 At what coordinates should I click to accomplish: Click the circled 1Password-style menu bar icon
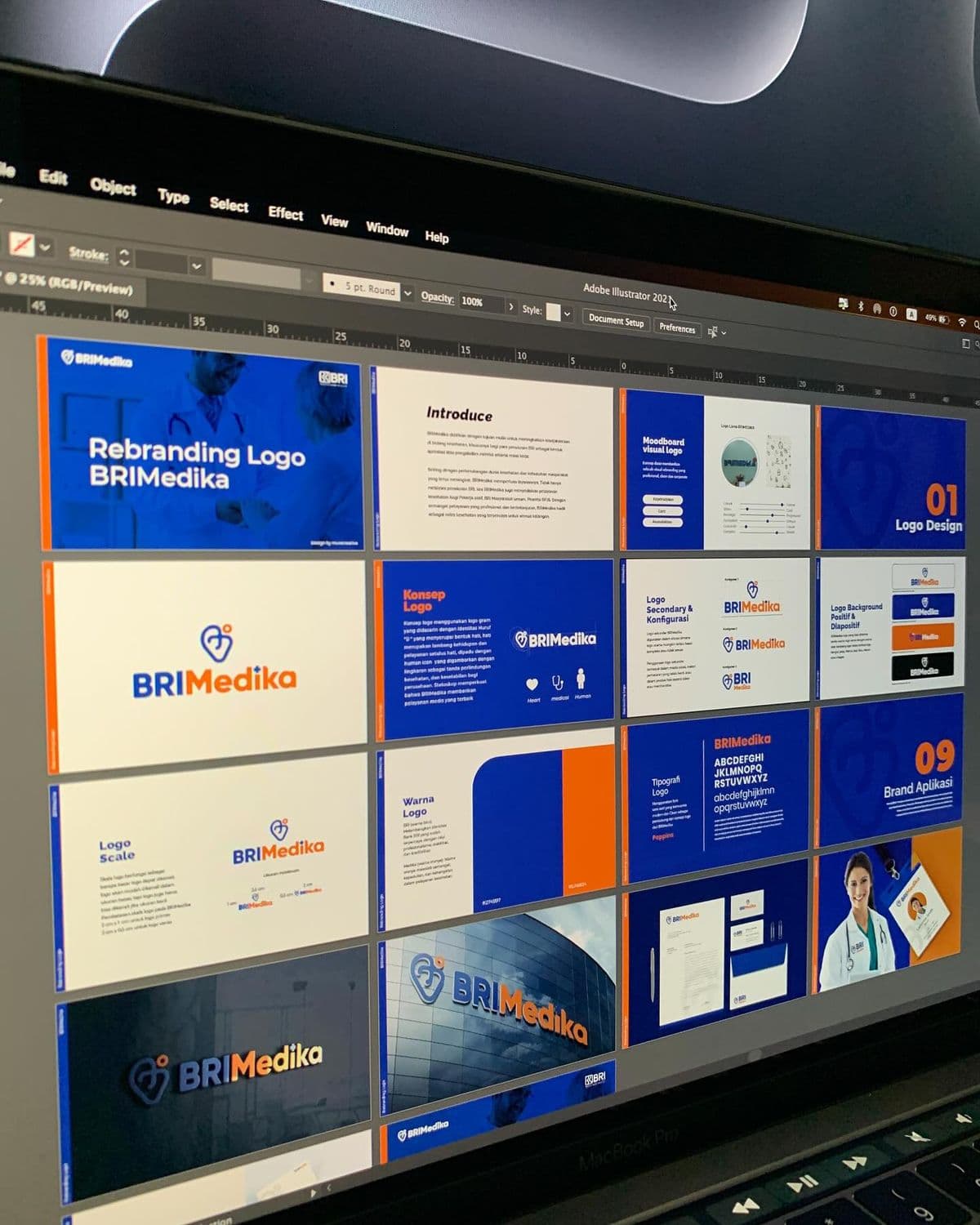coord(893,311)
